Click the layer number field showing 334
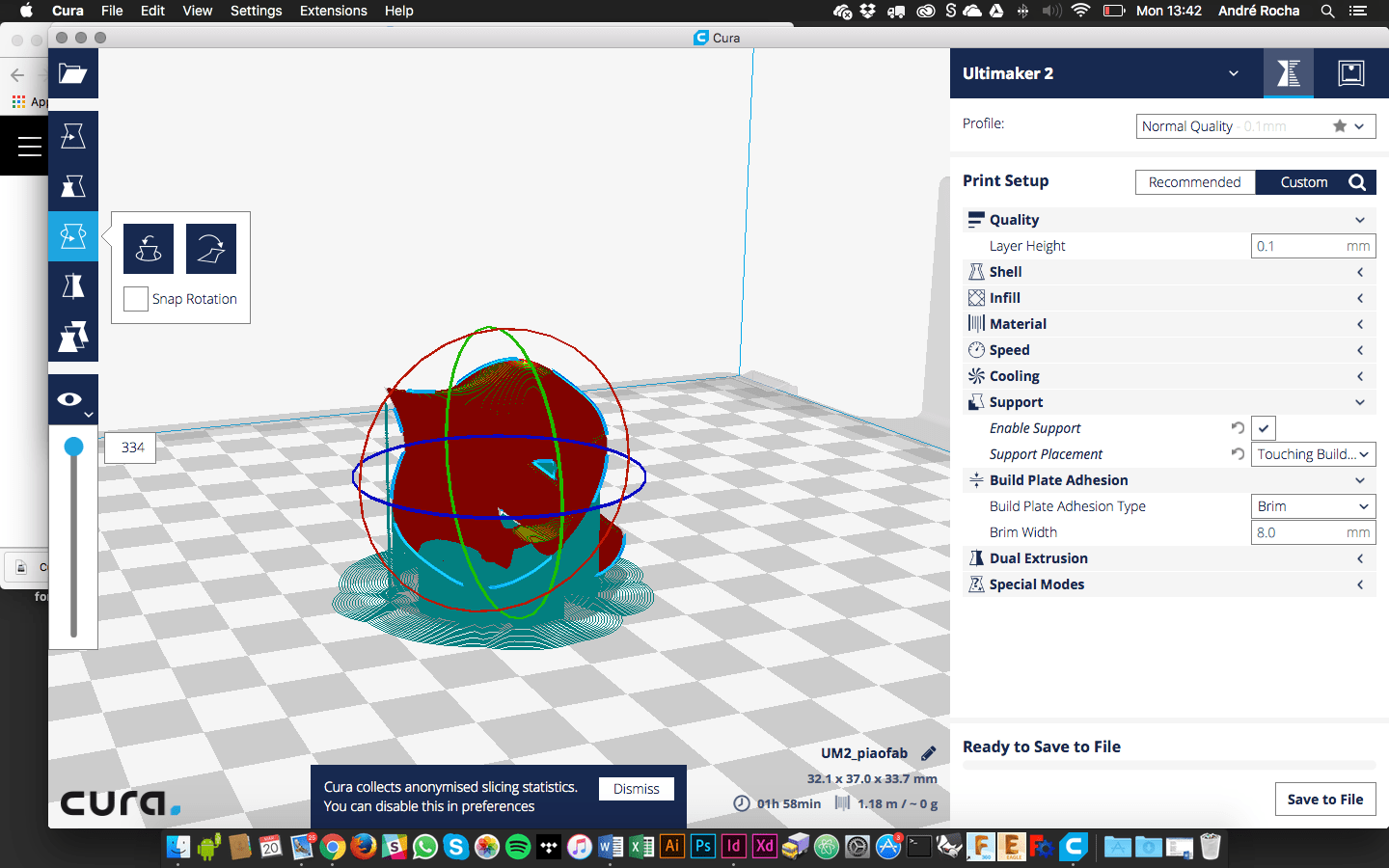1389x868 pixels. coord(132,448)
